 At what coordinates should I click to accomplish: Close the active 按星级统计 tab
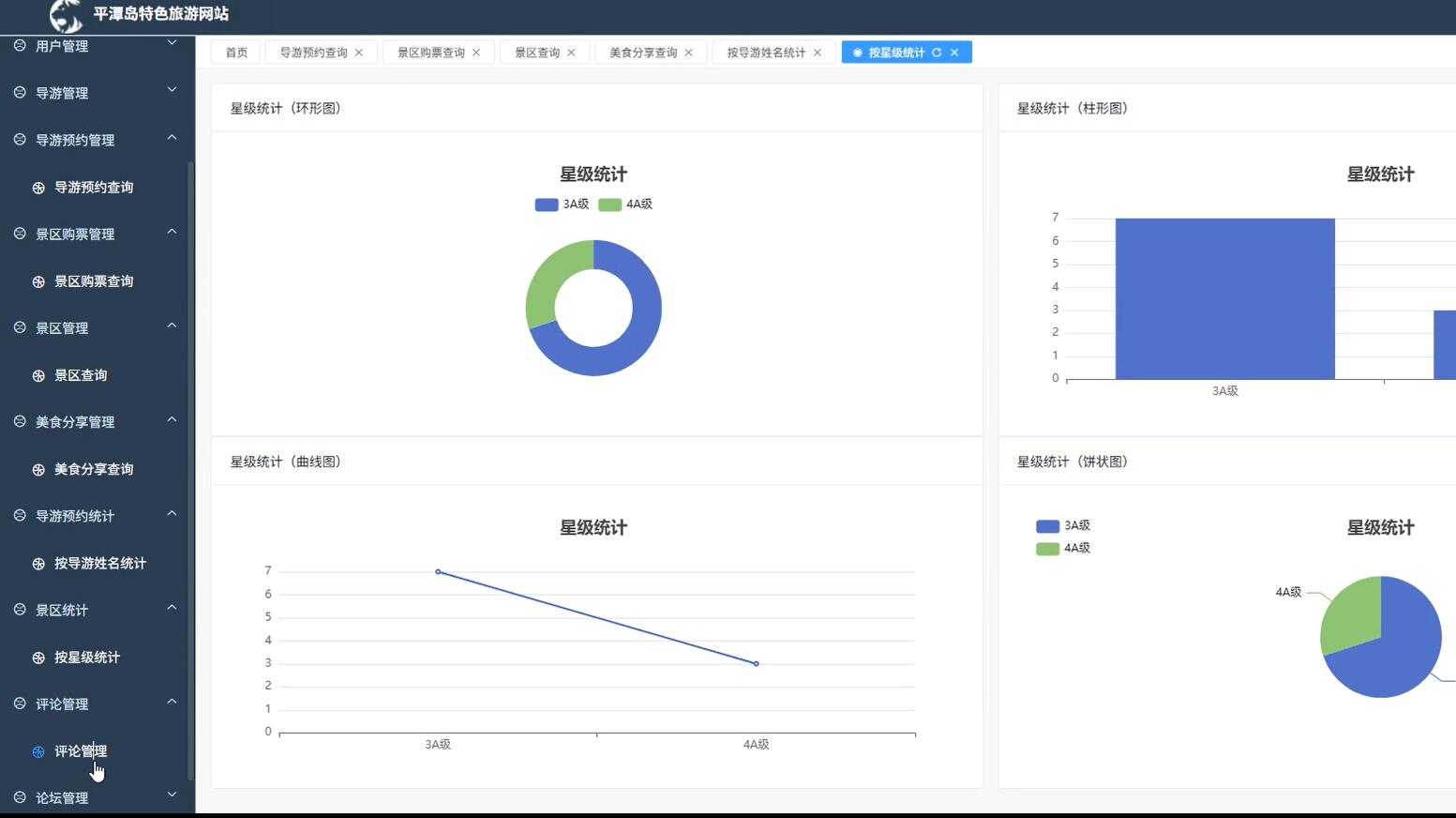(x=954, y=53)
